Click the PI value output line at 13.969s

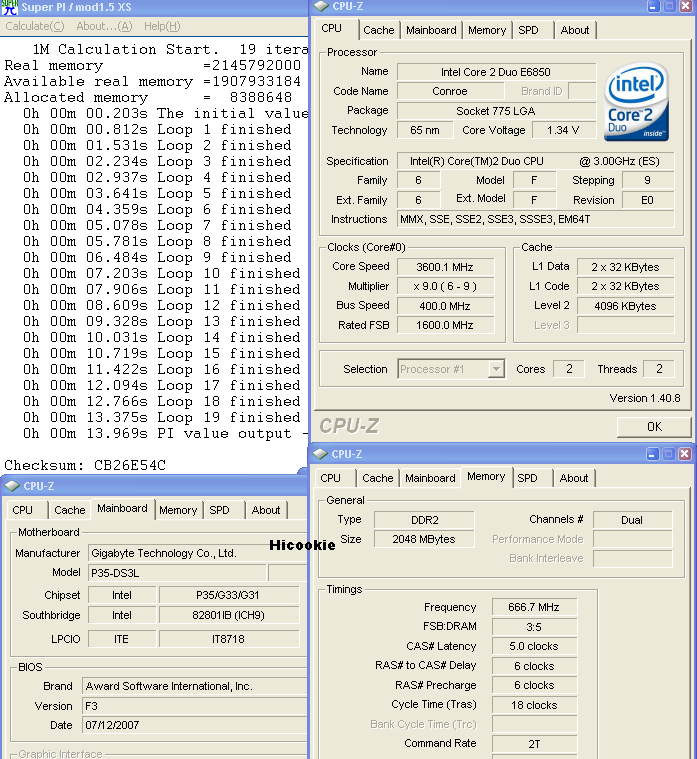click(165, 433)
